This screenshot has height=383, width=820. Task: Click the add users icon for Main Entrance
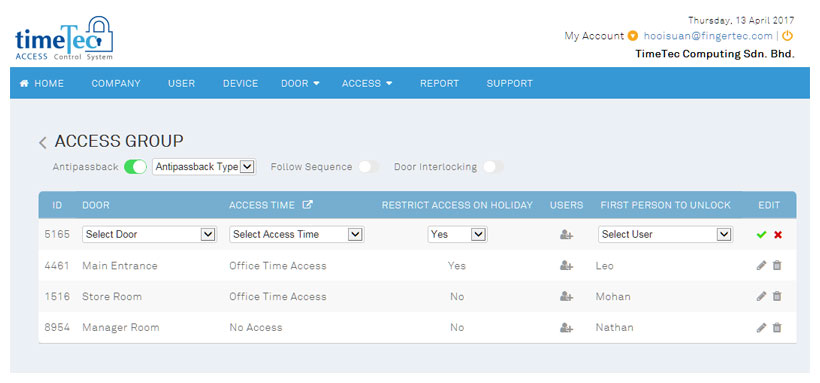point(566,266)
